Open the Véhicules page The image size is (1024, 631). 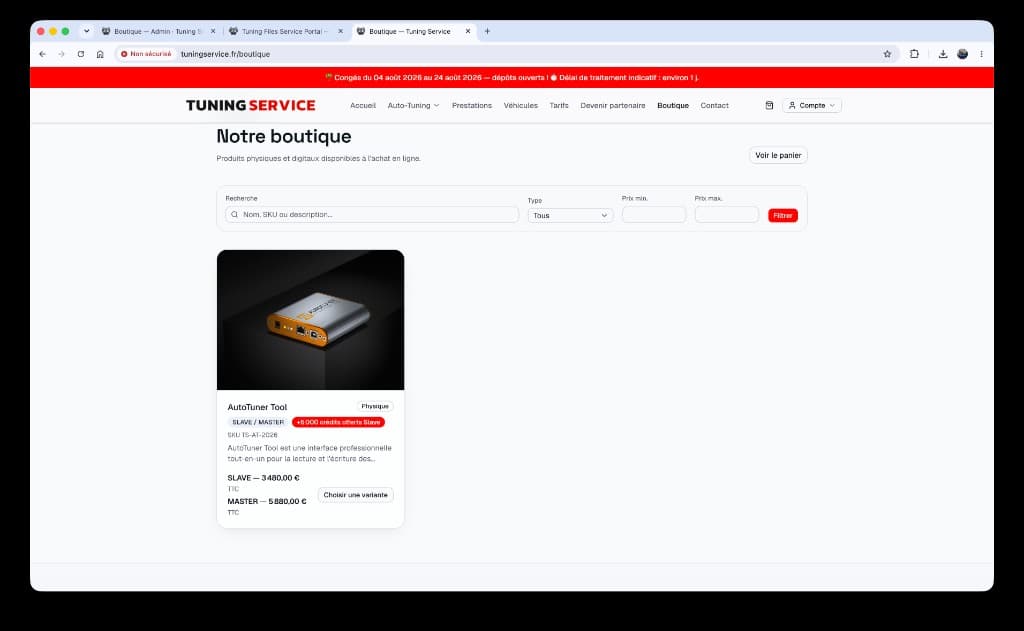pos(520,105)
